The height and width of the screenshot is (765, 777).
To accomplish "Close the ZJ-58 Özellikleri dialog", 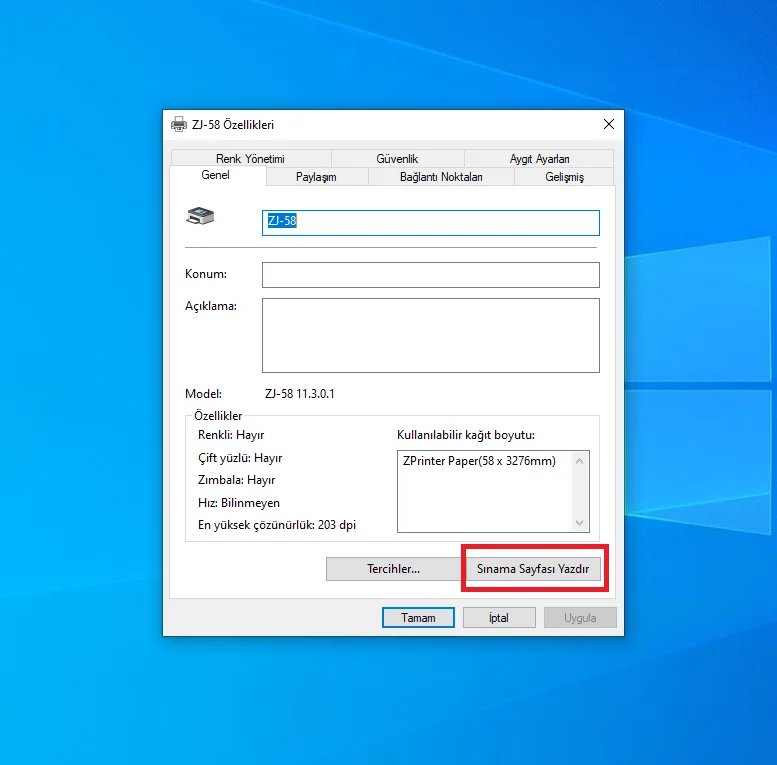I will (x=609, y=124).
